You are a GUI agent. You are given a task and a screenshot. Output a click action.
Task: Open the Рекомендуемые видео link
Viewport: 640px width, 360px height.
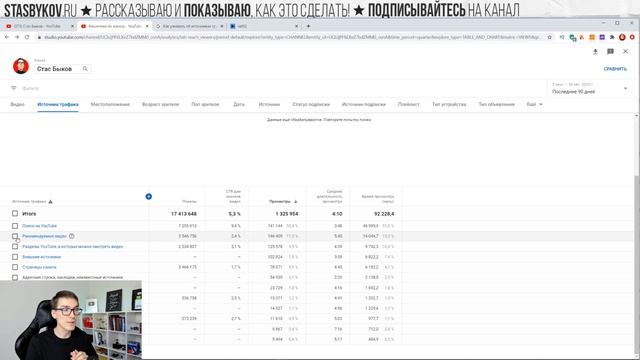[44, 236]
